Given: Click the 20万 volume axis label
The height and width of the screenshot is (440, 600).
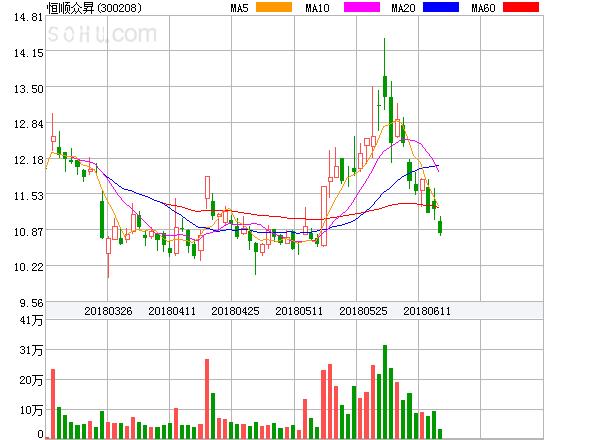Looking at the screenshot, I should (31, 380).
